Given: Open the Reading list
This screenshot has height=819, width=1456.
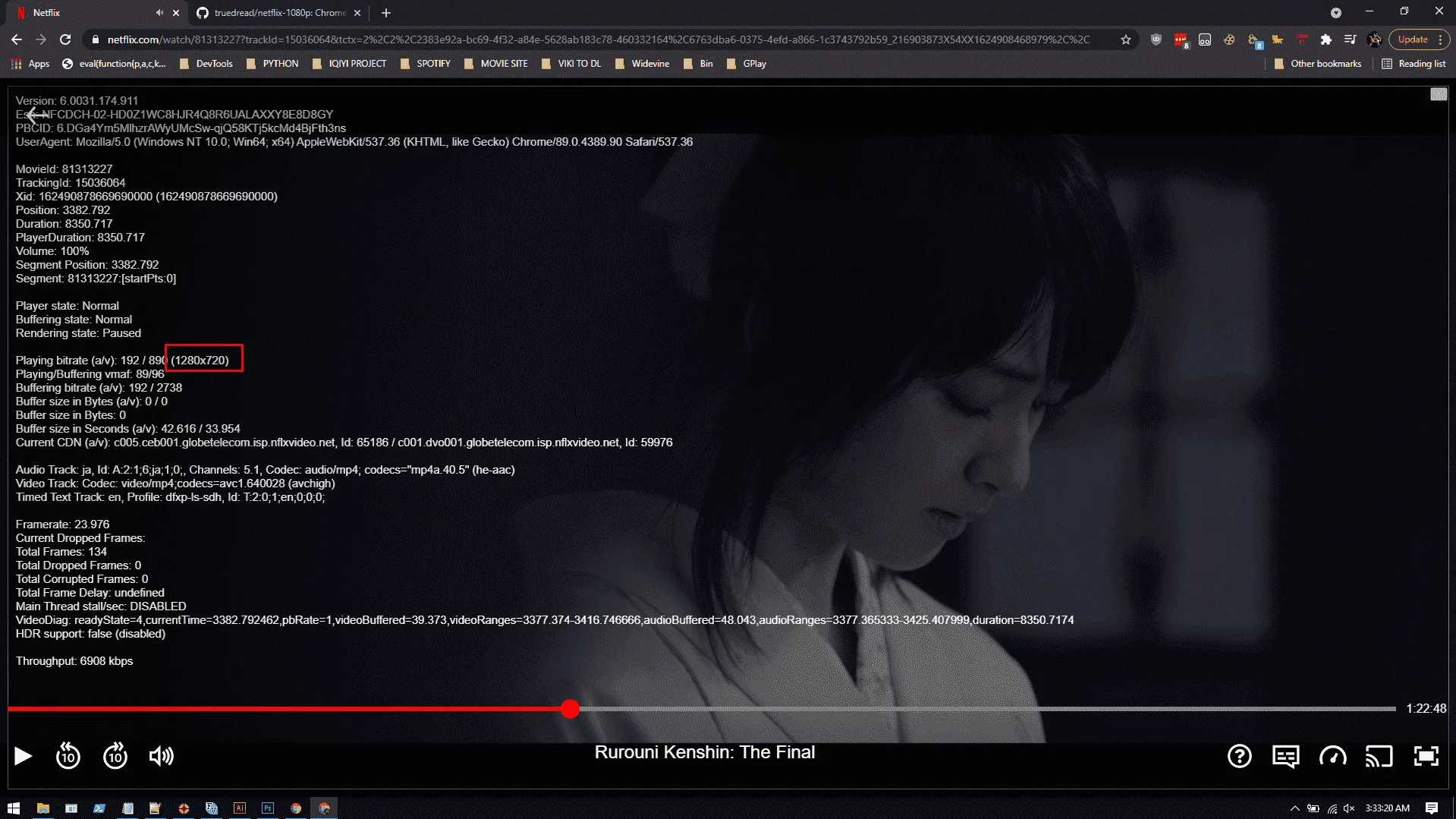Looking at the screenshot, I should 1414,64.
